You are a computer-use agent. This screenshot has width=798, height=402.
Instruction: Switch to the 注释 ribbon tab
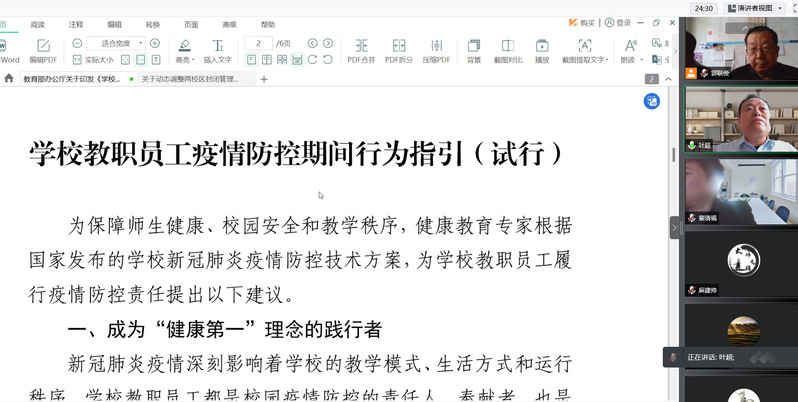point(76,23)
